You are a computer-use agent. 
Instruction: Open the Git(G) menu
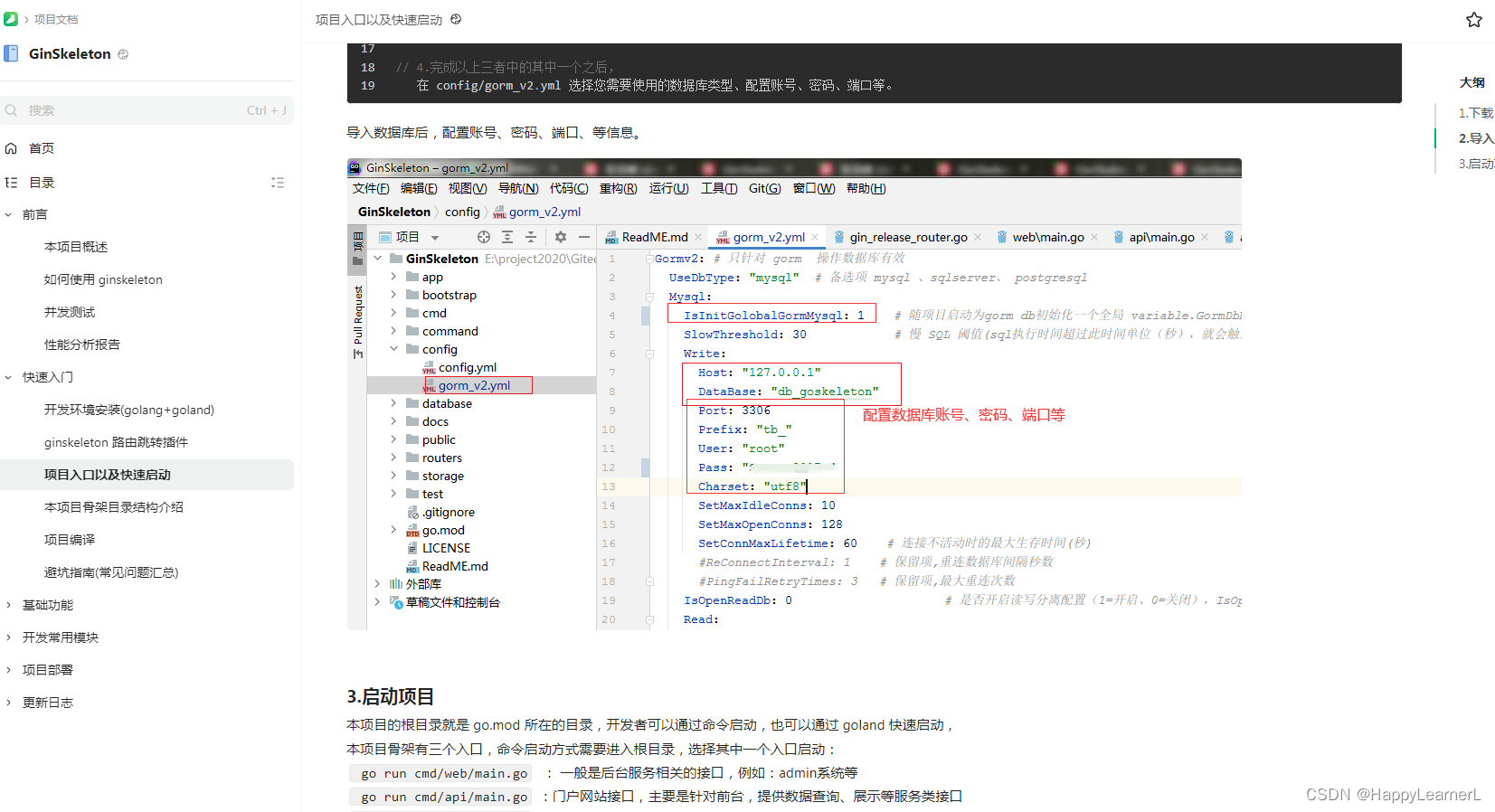[x=764, y=188]
